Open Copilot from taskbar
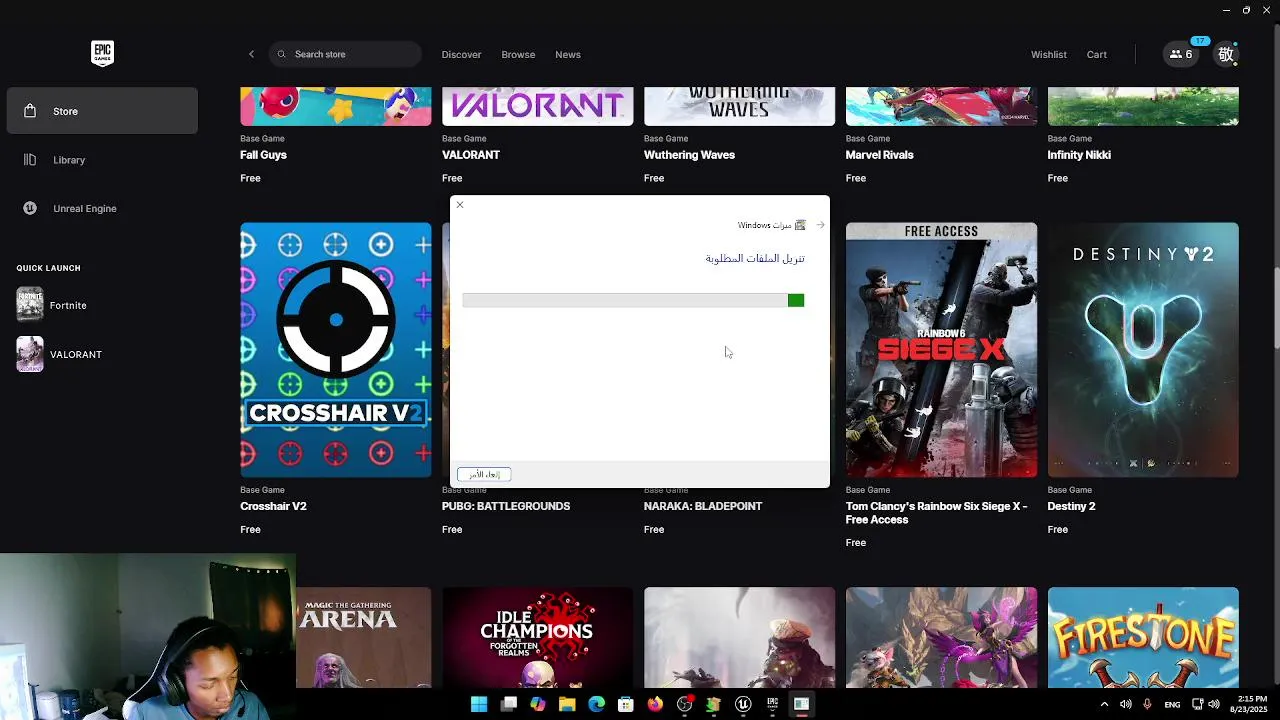 [538, 704]
